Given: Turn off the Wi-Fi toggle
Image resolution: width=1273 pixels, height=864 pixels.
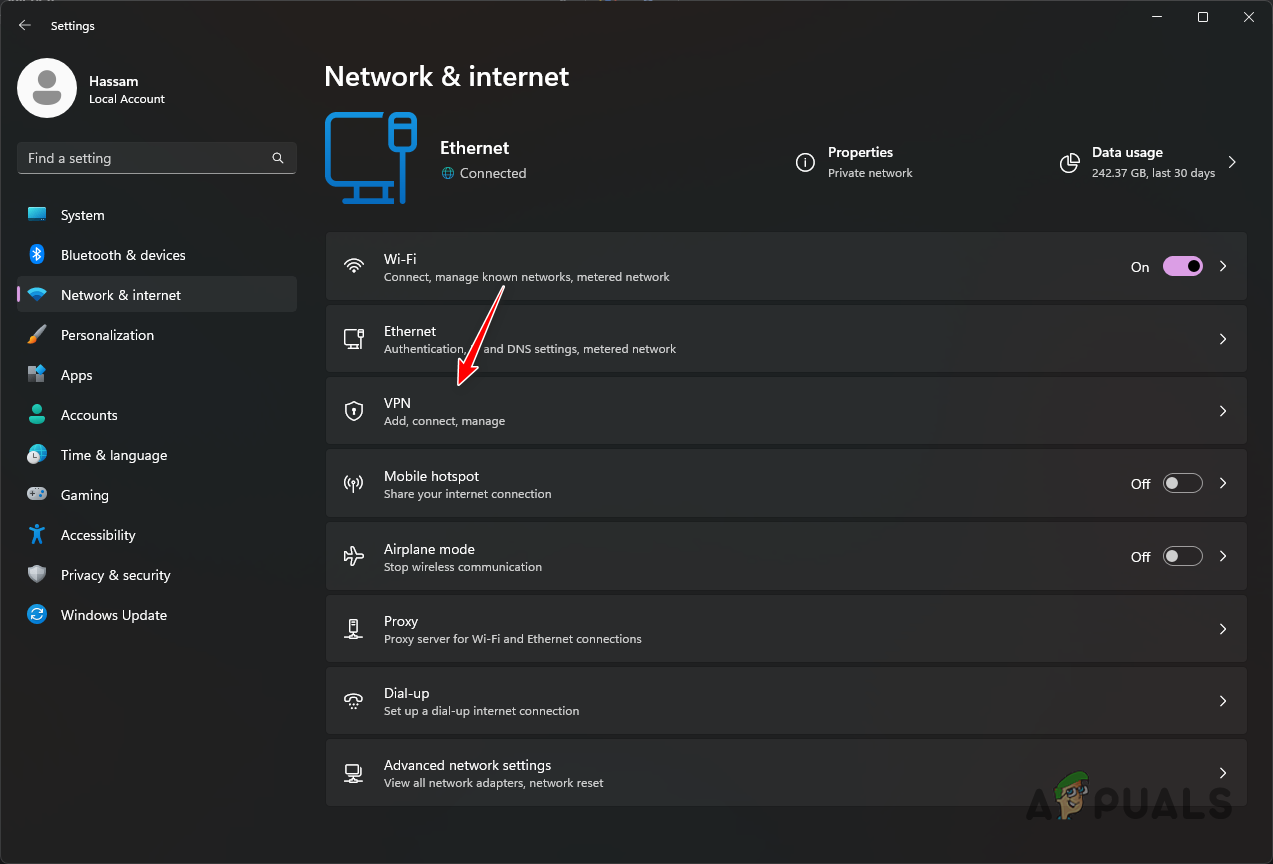Looking at the screenshot, I should pos(1182,266).
